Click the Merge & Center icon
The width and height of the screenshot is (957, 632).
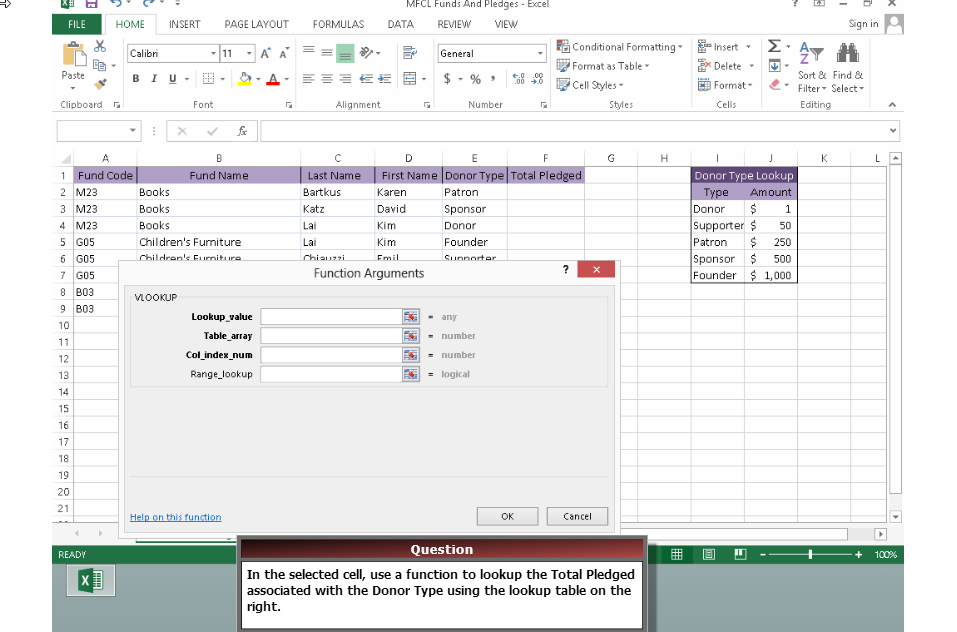coord(411,78)
